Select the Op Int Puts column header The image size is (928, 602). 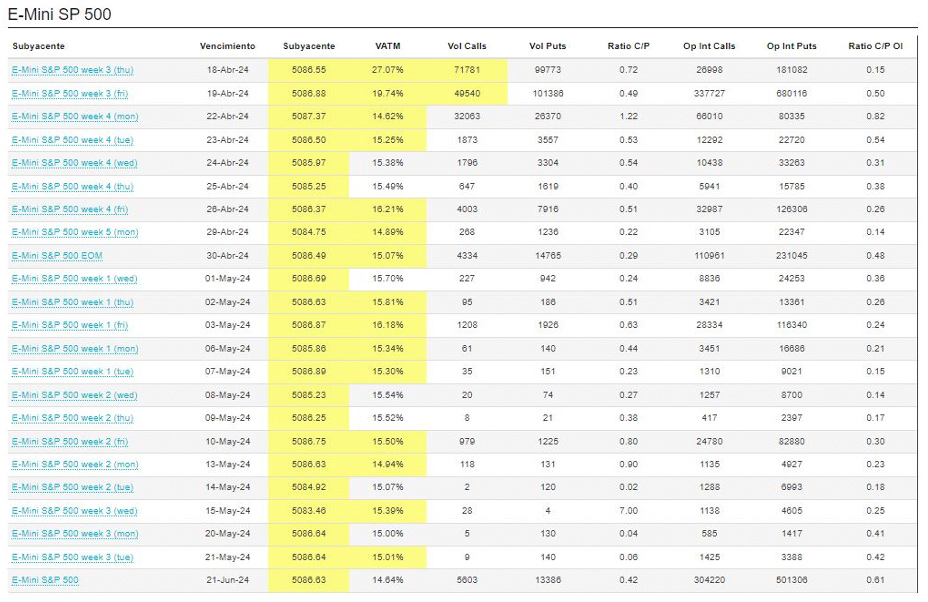click(x=791, y=46)
